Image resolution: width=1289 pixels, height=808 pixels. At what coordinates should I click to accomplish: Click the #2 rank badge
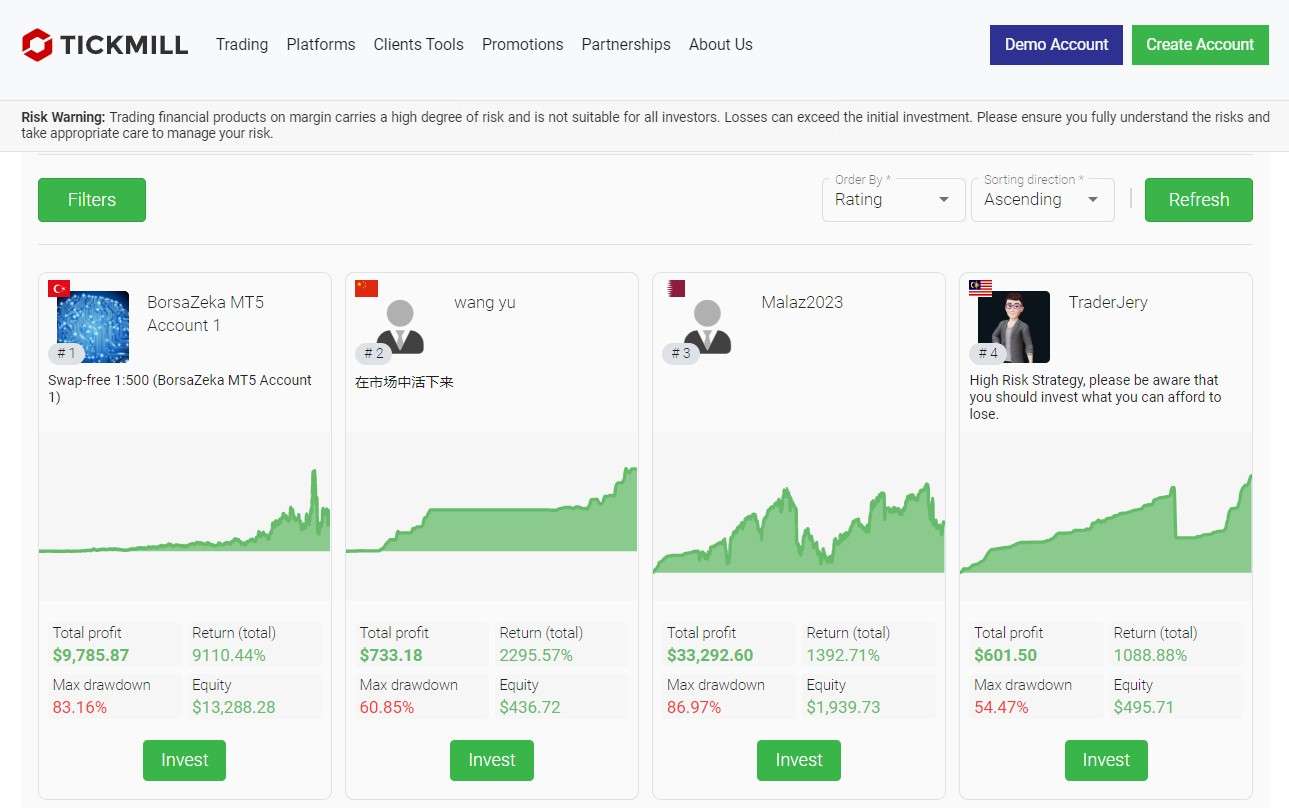[x=373, y=353]
